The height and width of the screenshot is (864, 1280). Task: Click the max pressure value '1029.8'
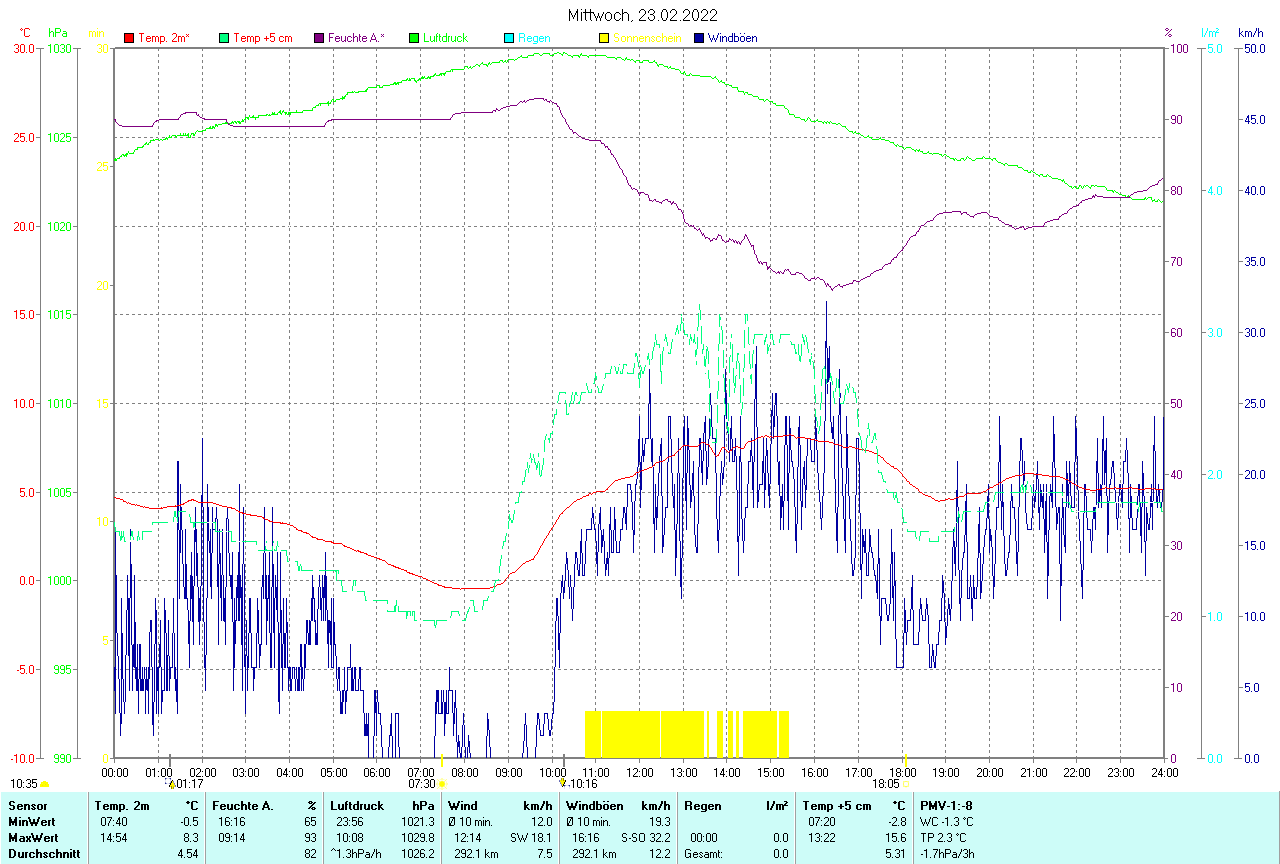point(418,837)
